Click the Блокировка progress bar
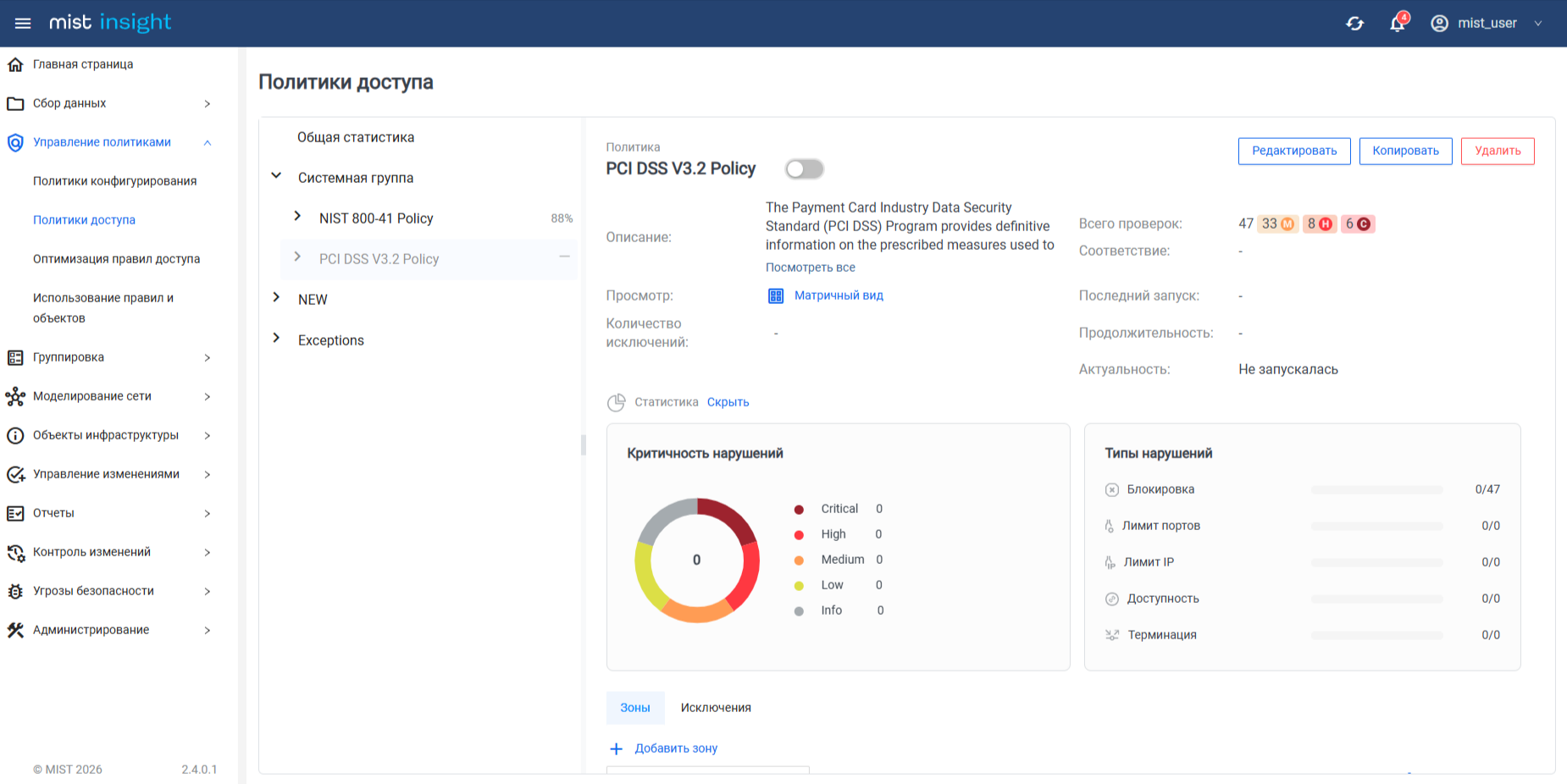This screenshot has width=1567, height=784. (1376, 489)
